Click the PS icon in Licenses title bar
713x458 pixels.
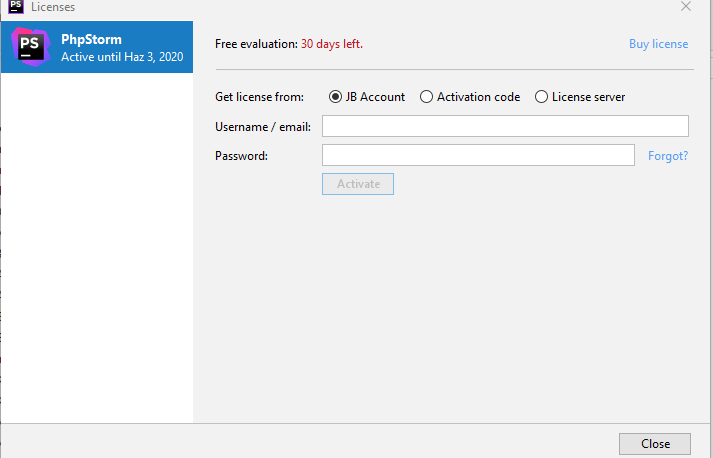[16, 6]
